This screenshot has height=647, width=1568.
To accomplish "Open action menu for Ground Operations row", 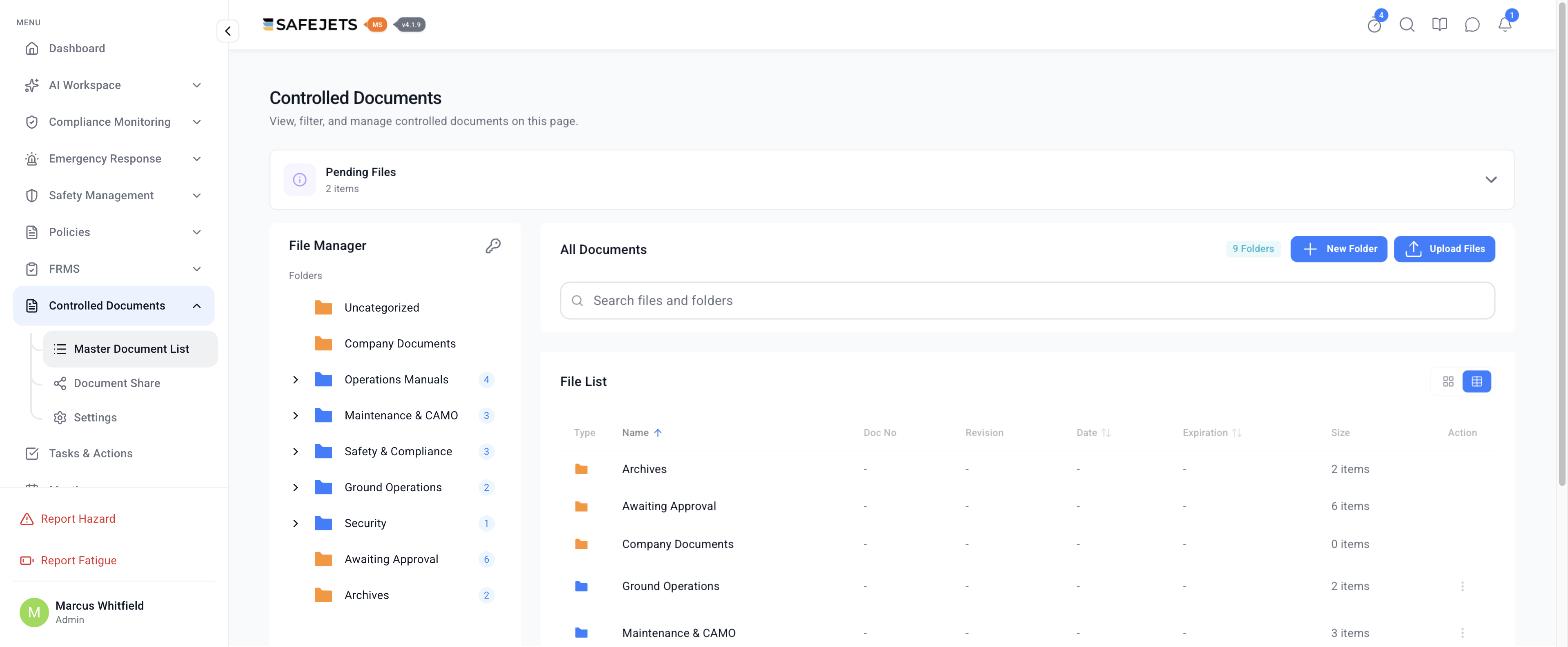I will tap(1462, 586).
